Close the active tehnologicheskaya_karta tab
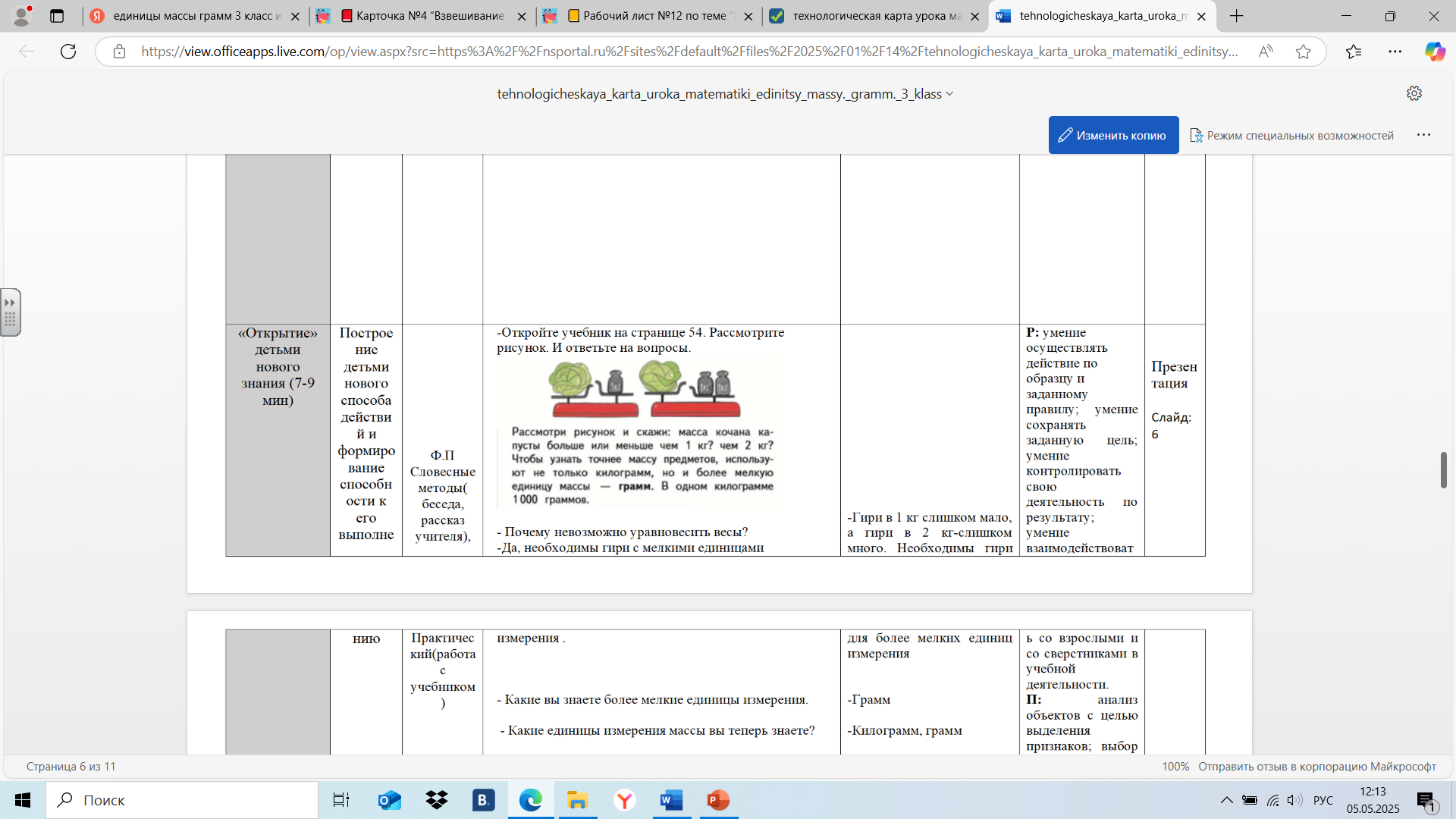This screenshot has height=819, width=1456. tap(1201, 16)
